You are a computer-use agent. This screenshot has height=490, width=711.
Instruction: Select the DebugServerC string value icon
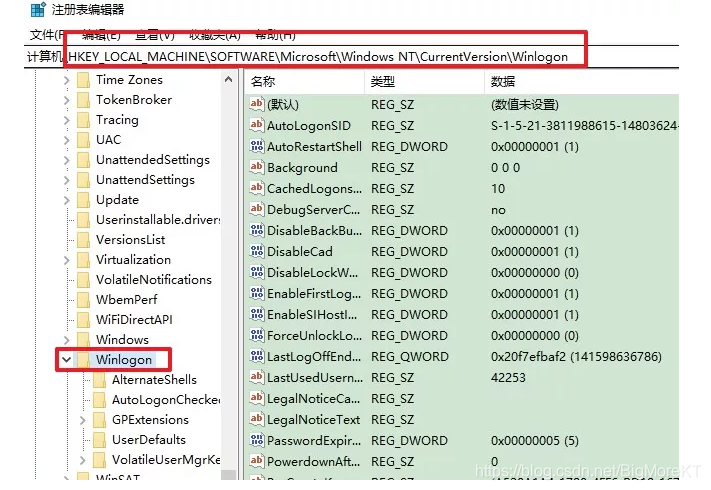pos(257,209)
